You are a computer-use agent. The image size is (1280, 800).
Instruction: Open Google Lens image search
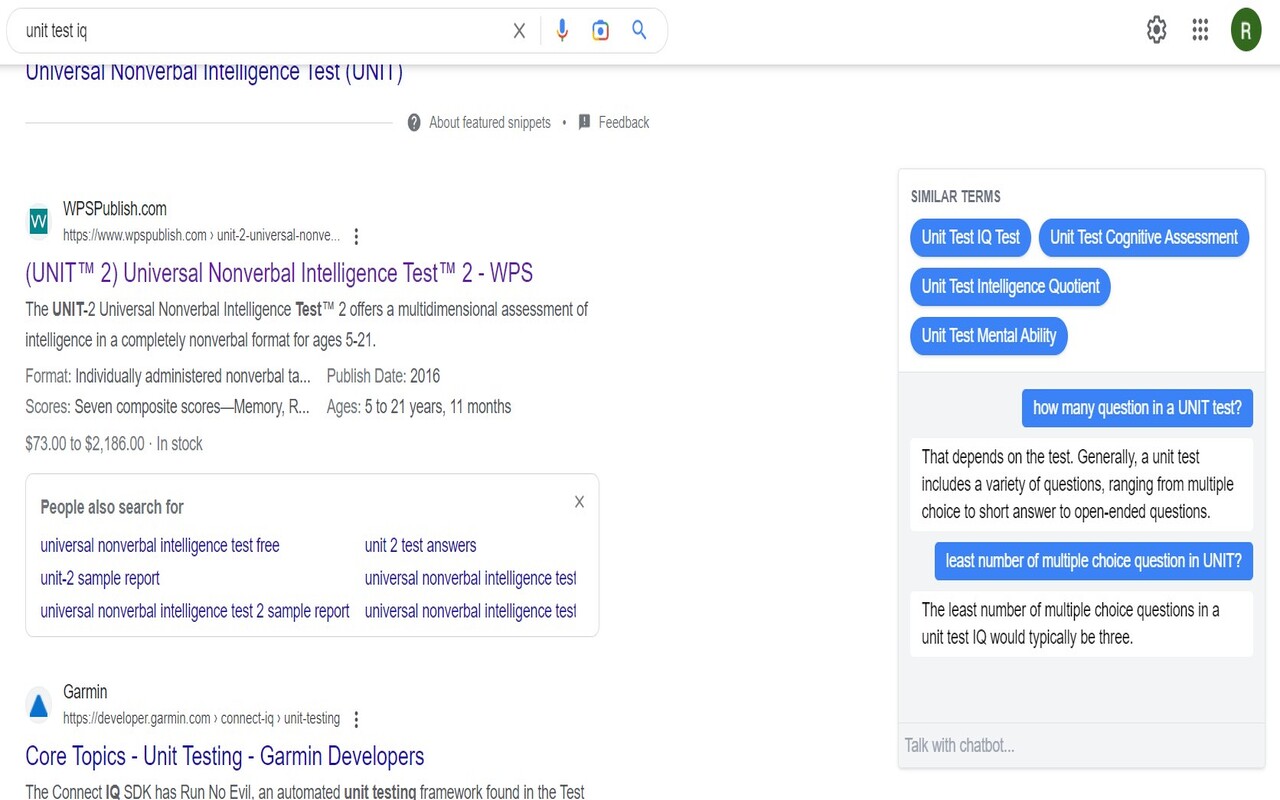pos(600,30)
